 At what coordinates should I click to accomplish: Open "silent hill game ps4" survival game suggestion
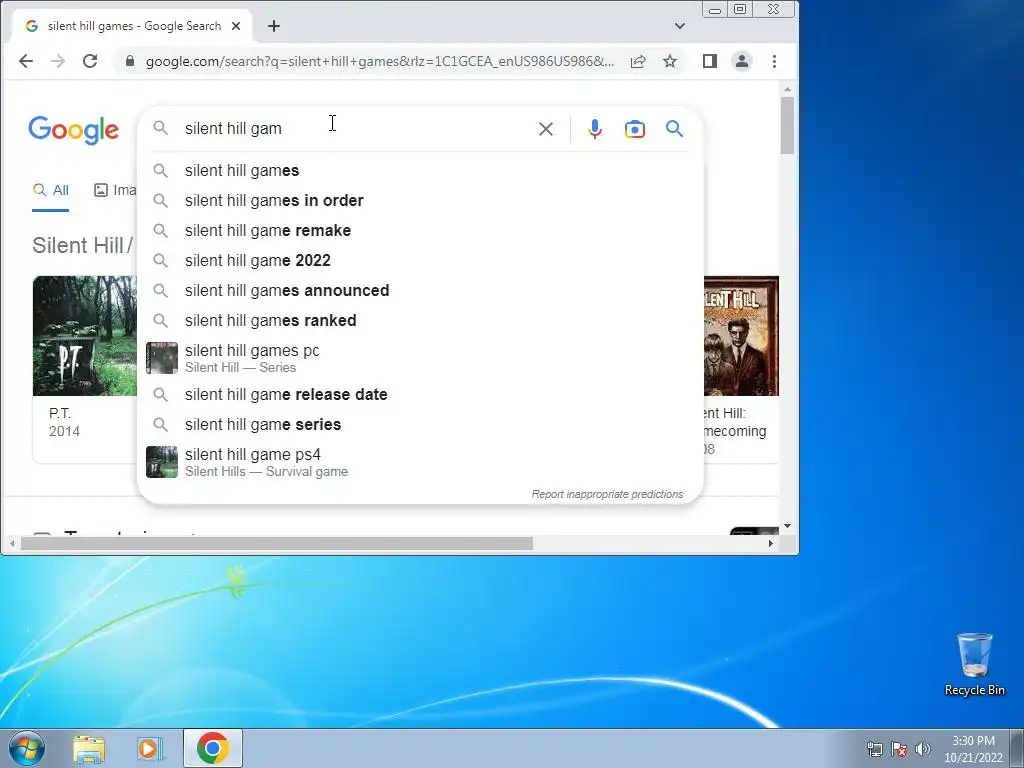pyautogui.click(x=421, y=462)
